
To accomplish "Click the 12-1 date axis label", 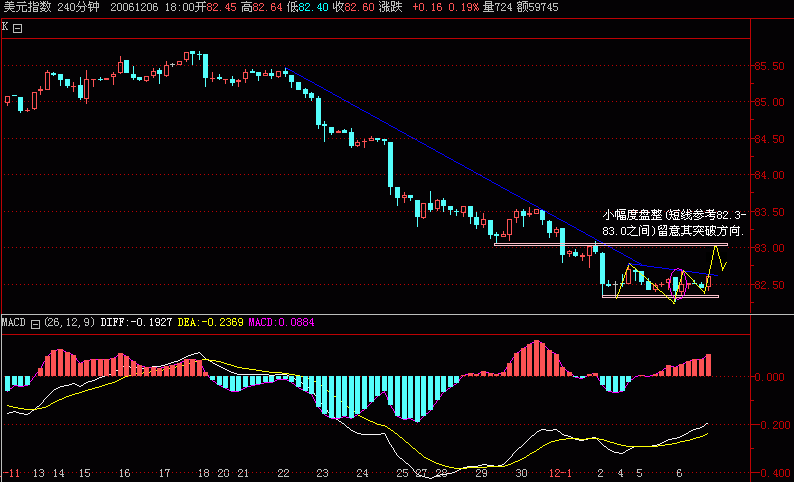I will 560,473.
